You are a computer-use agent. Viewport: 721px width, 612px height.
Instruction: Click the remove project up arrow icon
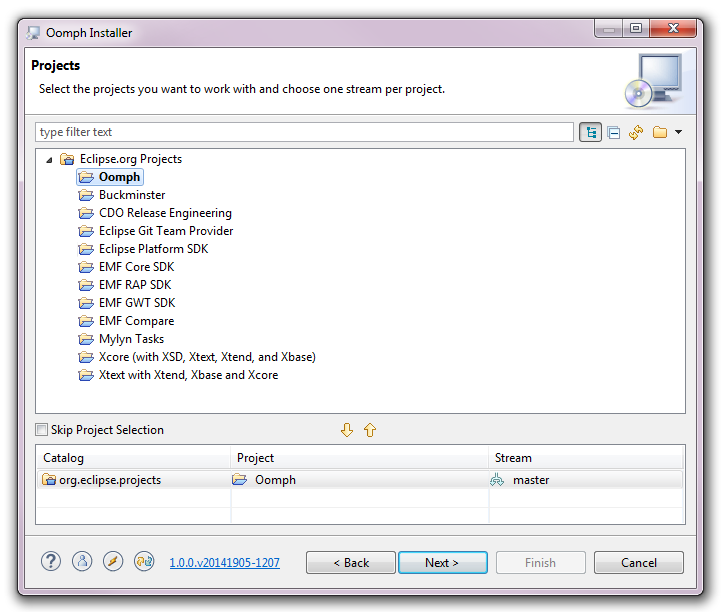pyautogui.click(x=370, y=430)
